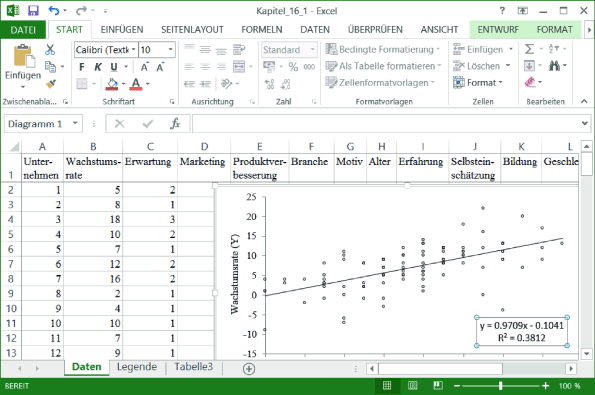595x395 pixels.
Task: Switch to Page Layout view icon
Action: (x=412, y=386)
